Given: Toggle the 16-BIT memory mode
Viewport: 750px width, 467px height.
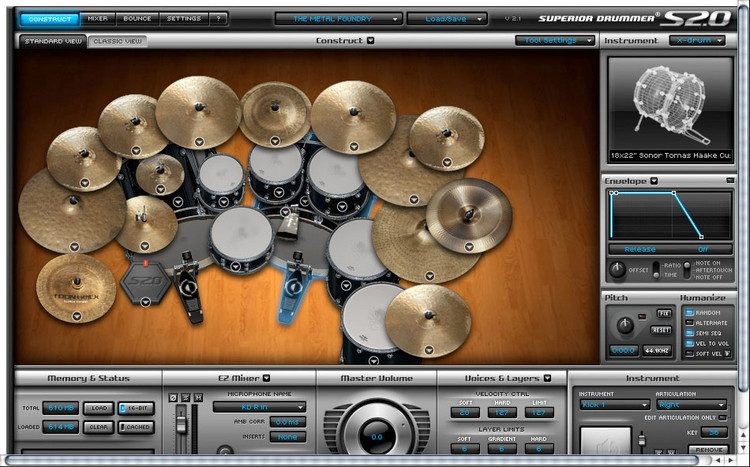Looking at the screenshot, I should coord(136,408).
